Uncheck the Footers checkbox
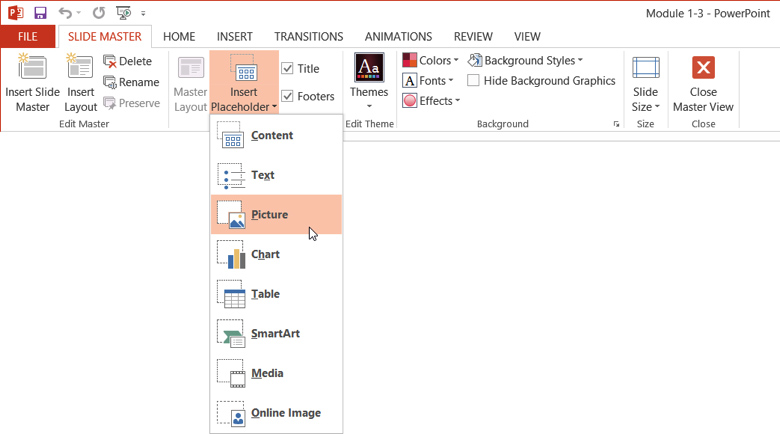This screenshot has height=434, width=780. pos(288,97)
